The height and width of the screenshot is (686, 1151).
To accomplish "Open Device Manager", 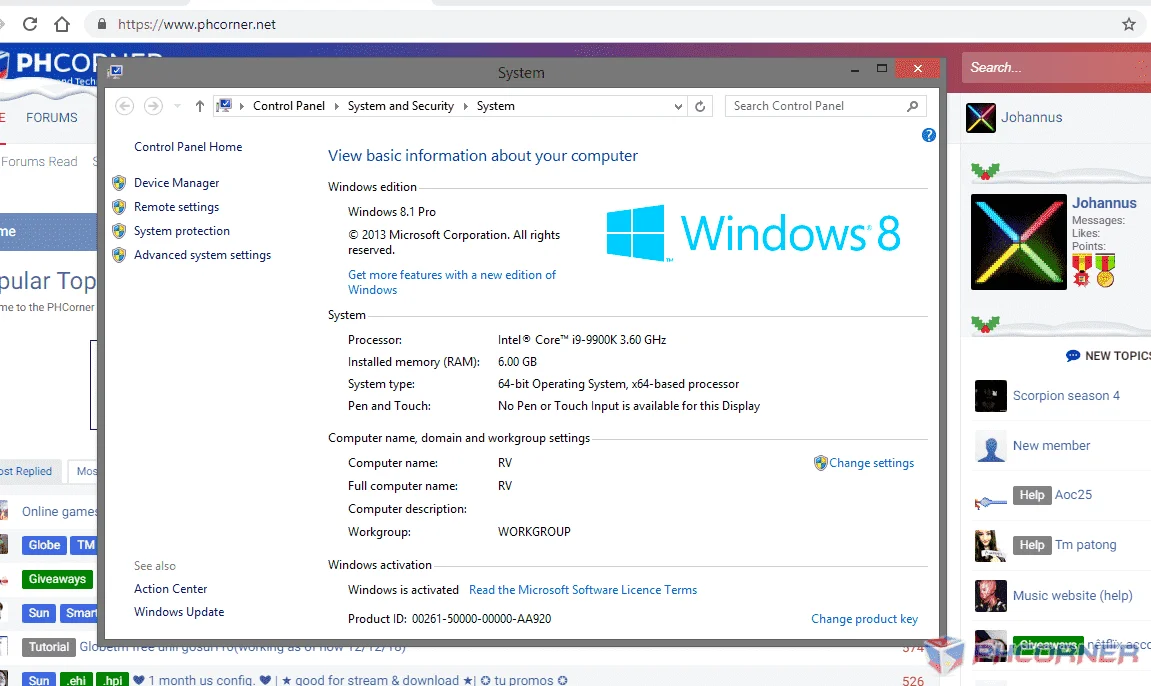I will coord(176,183).
